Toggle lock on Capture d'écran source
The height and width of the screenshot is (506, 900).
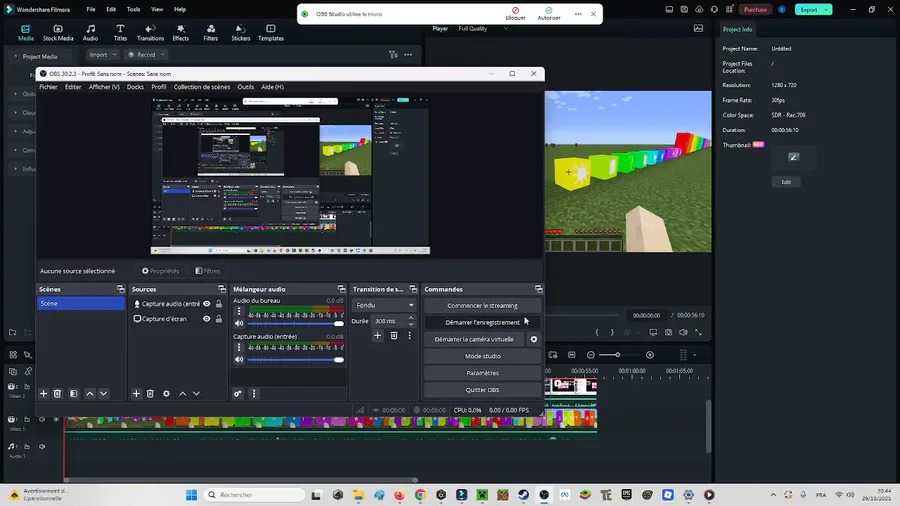coord(219,318)
